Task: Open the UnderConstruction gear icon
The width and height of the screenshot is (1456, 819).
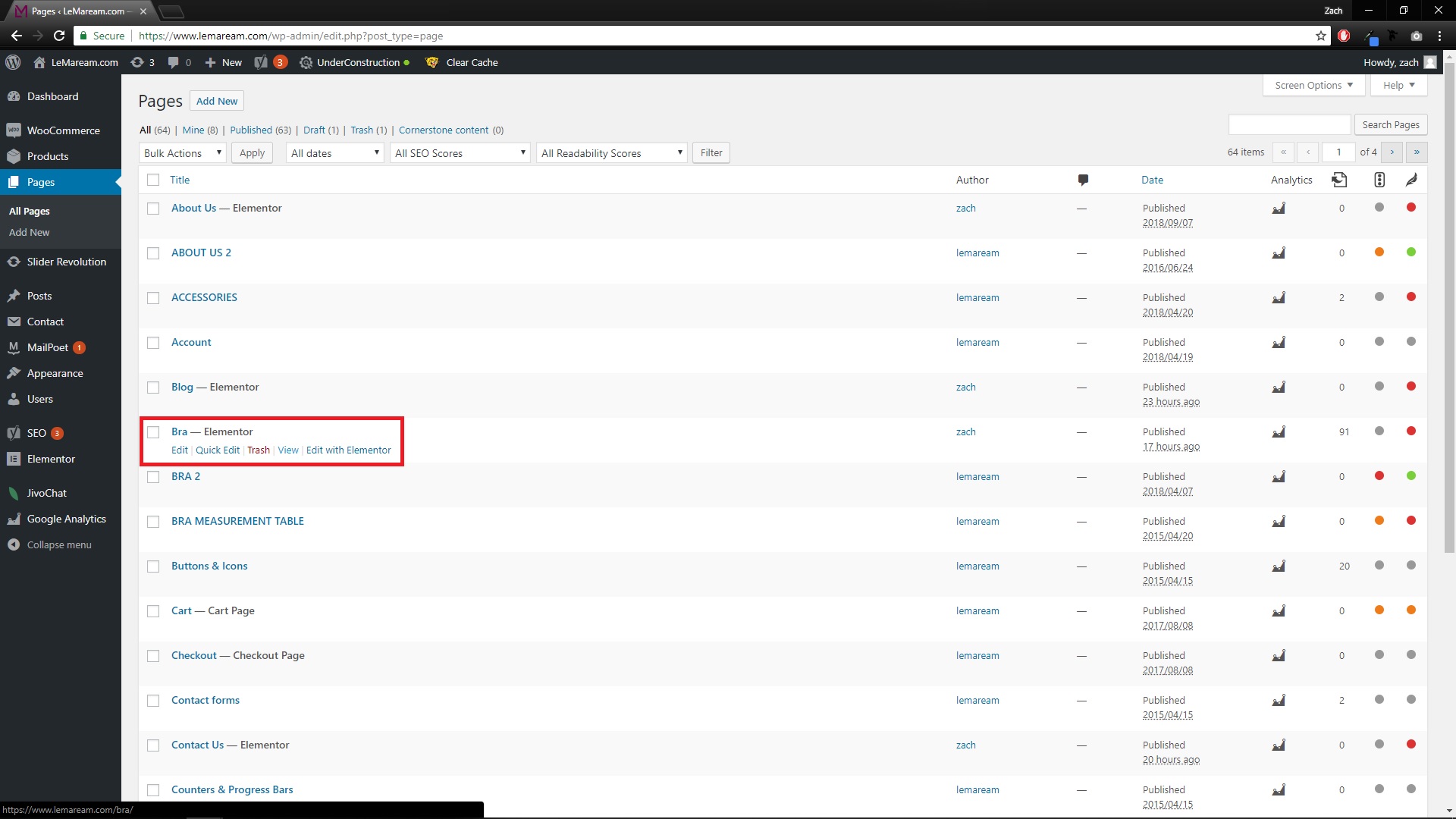Action: (x=306, y=62)
